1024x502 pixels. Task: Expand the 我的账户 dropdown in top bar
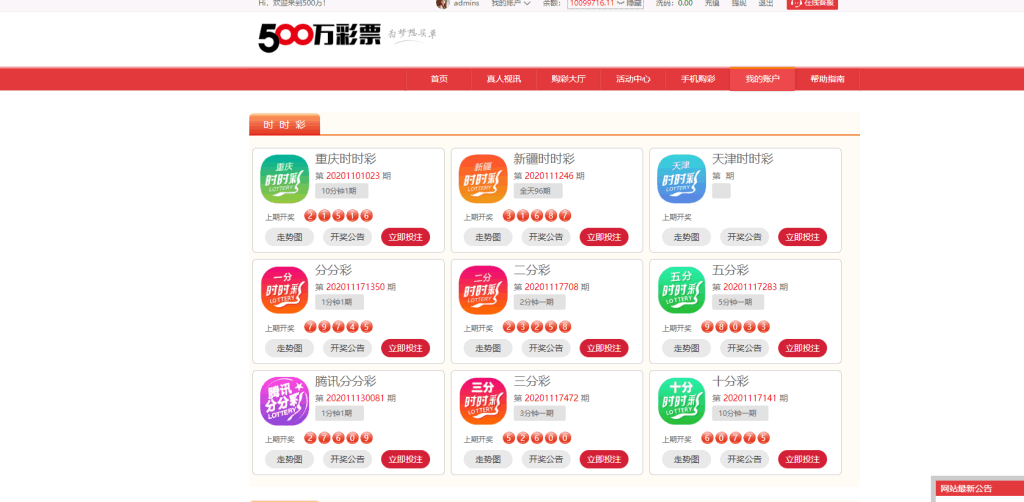pyautogui.click(x=510, y=4)
